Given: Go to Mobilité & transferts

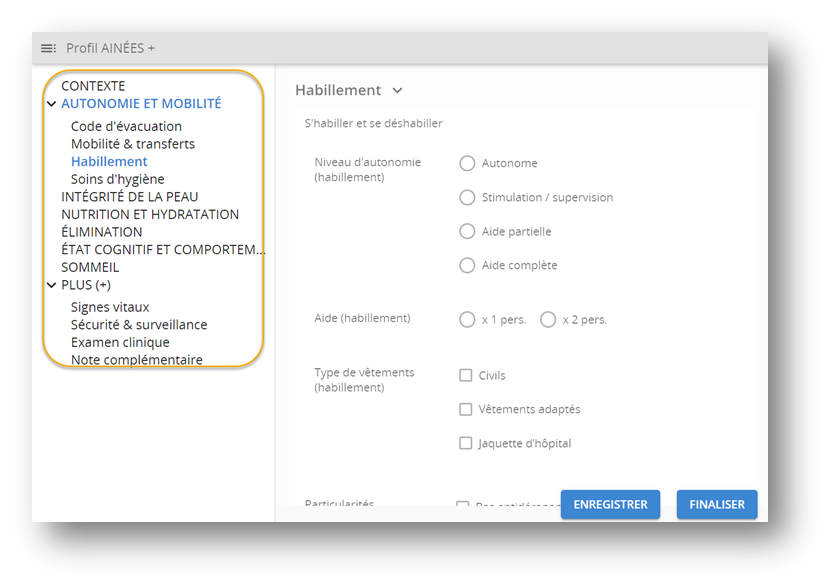Looking at the screenshot, I should [x=132, y=144].
